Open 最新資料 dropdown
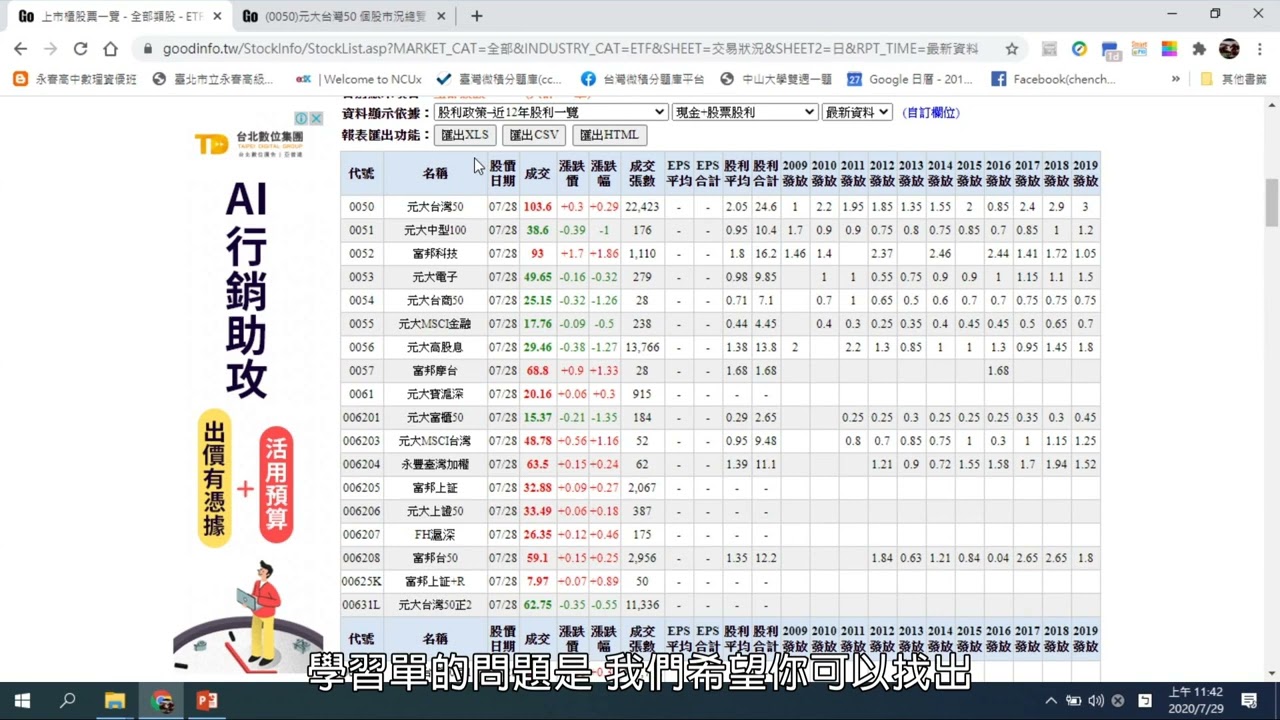The image size is (1280, 720). click(857, 113)
